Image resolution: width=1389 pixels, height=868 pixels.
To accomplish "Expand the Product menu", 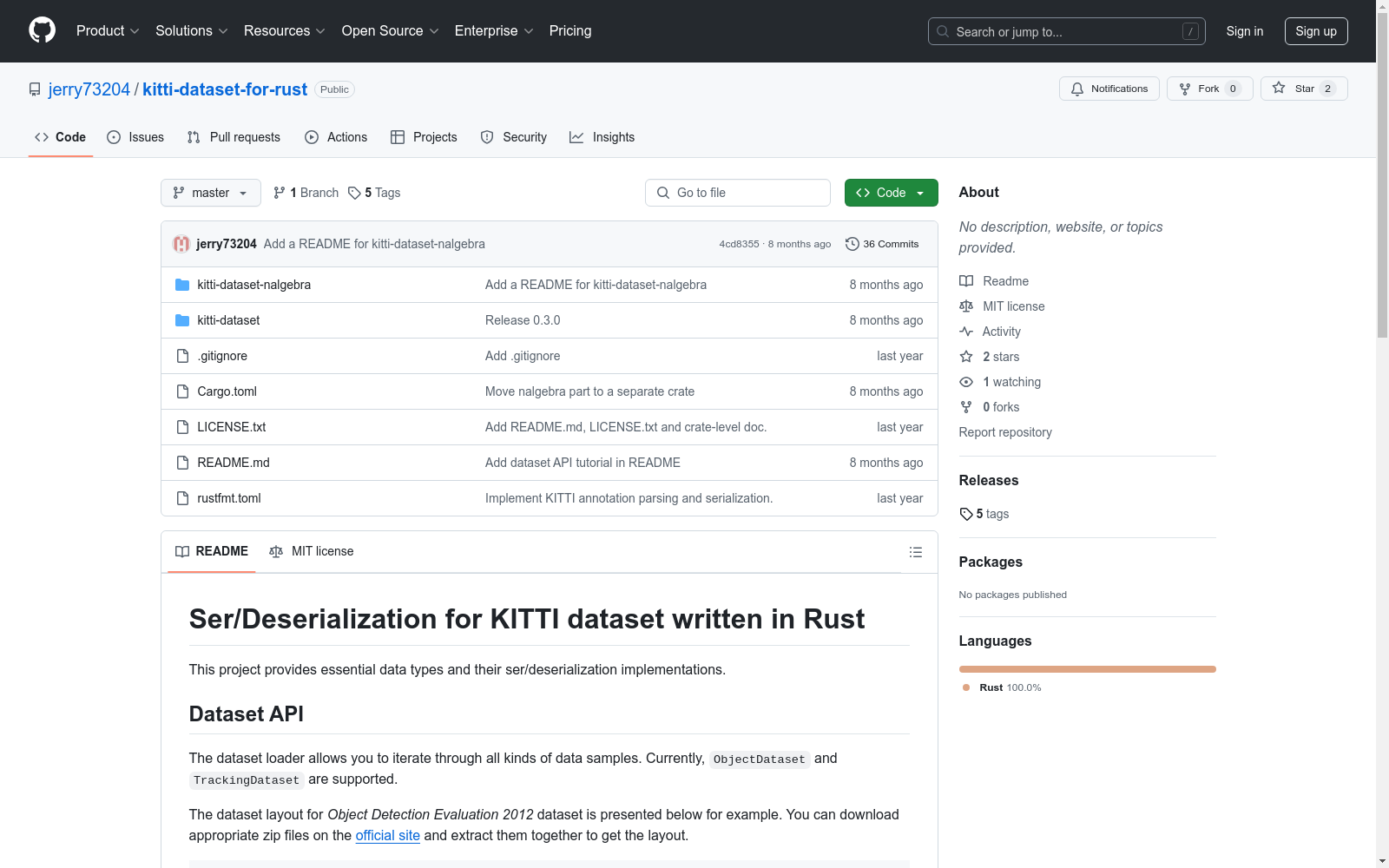I will tap(108, 31).
